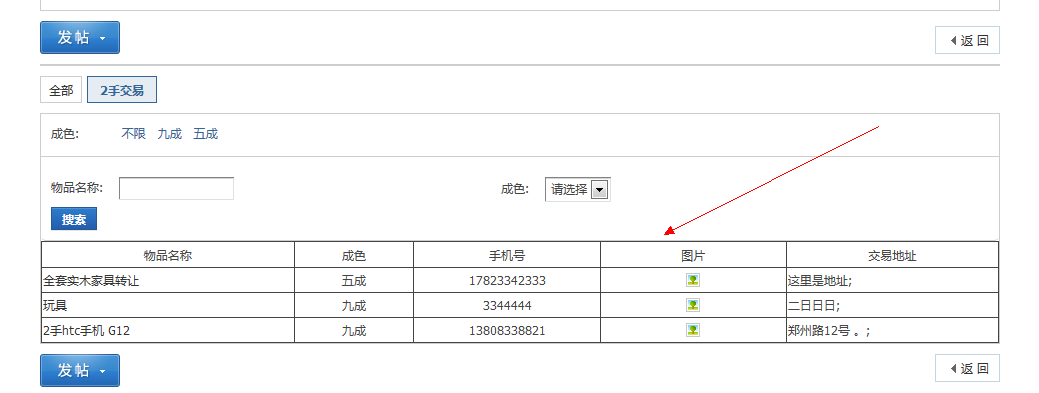Open image icon for 玩具 row

point(692,305)
